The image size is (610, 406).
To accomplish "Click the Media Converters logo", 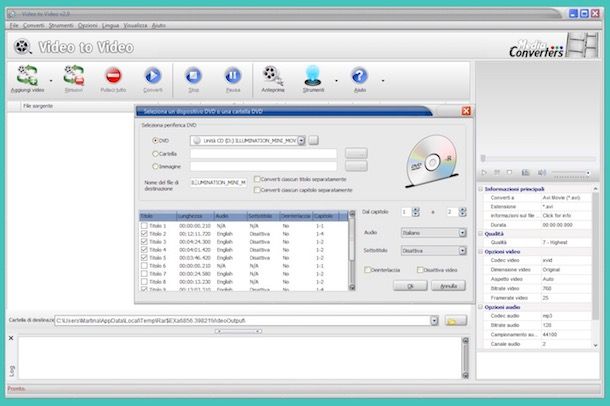I will pos(553,46).
